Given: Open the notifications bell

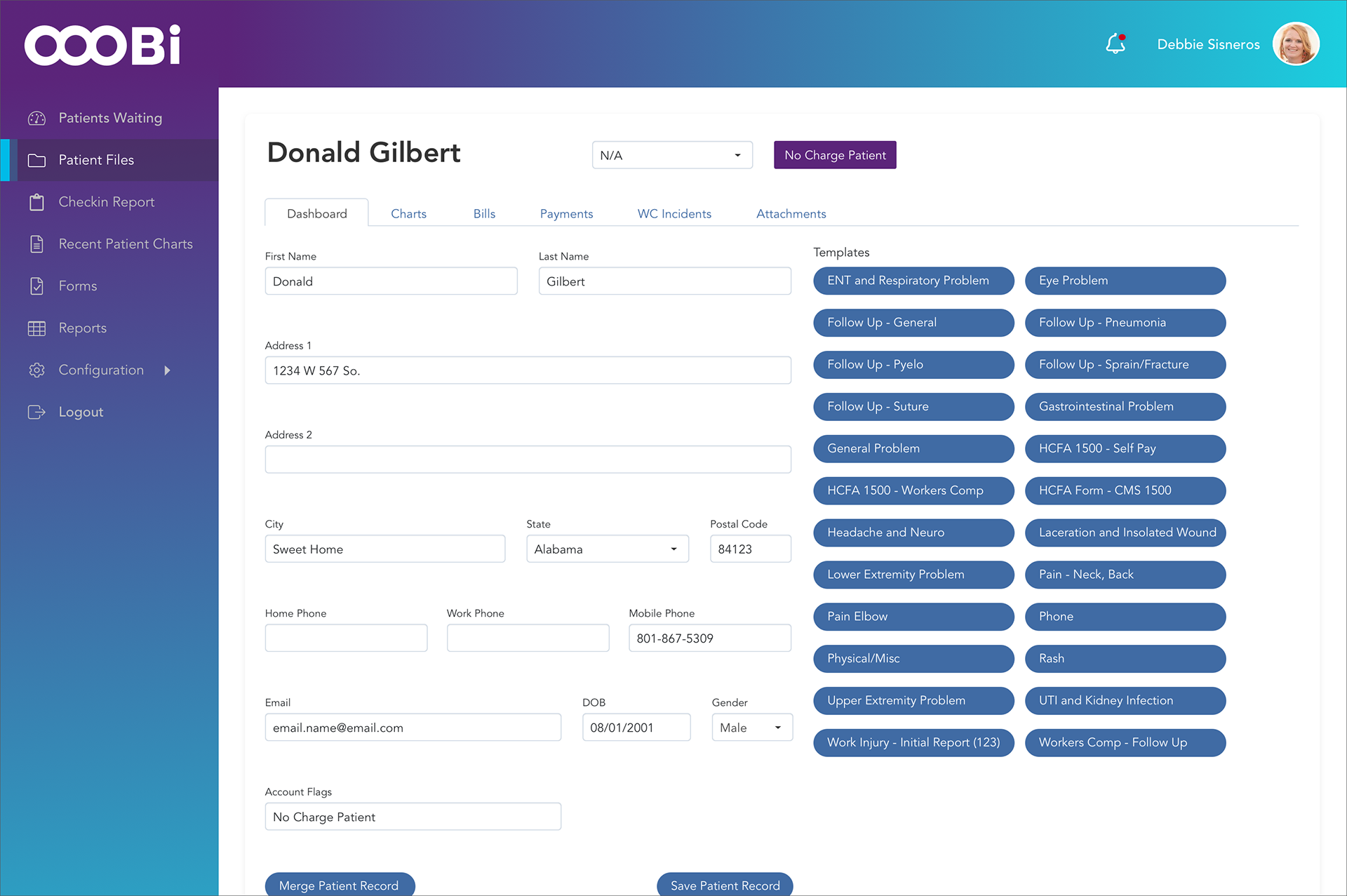Looking at the screenshot, I should (1115, 44).
